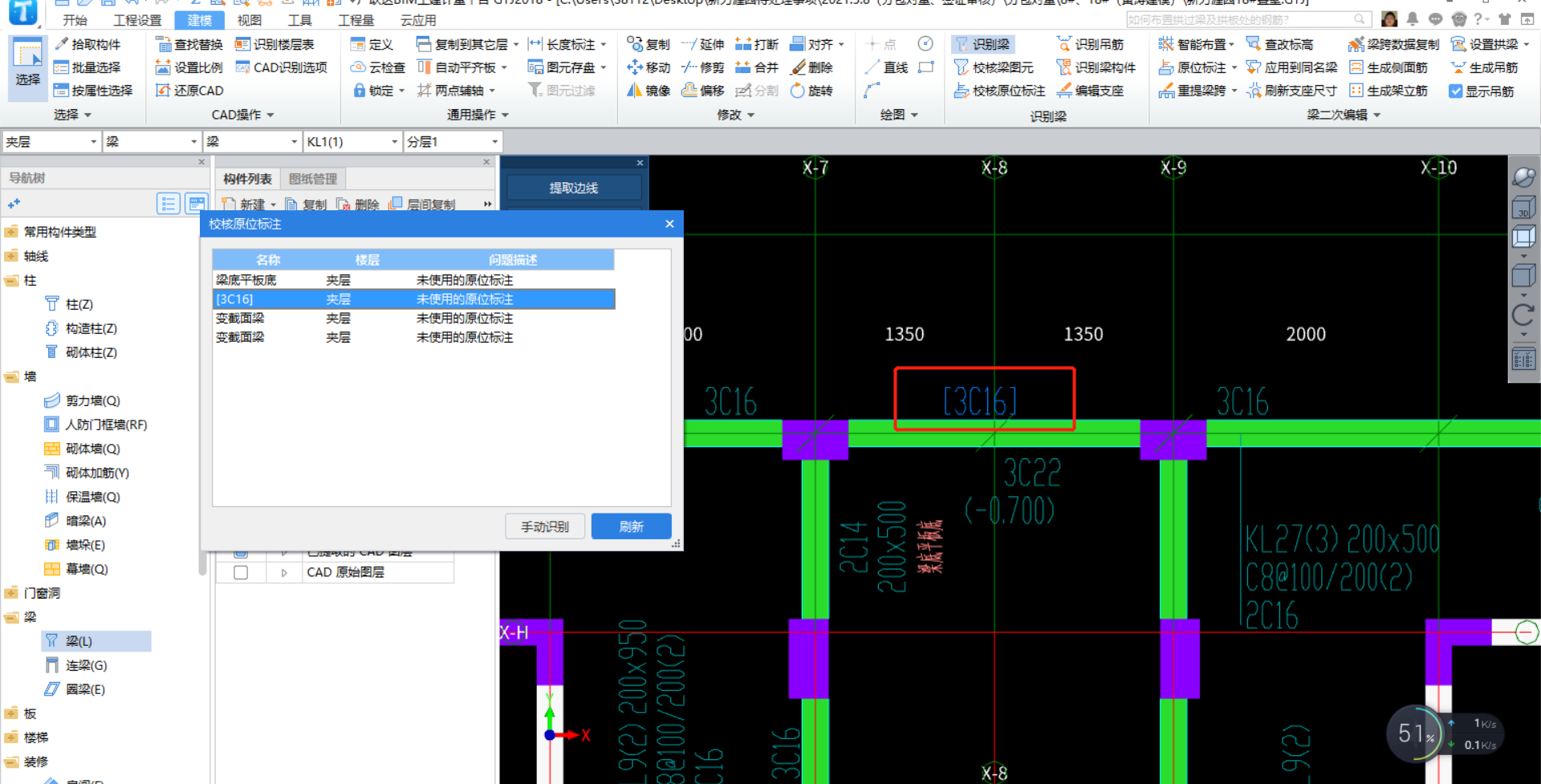This screenshot has height=784, width=1541.
Task: Click the 提取边线 button
Action: tap(573, 188)
